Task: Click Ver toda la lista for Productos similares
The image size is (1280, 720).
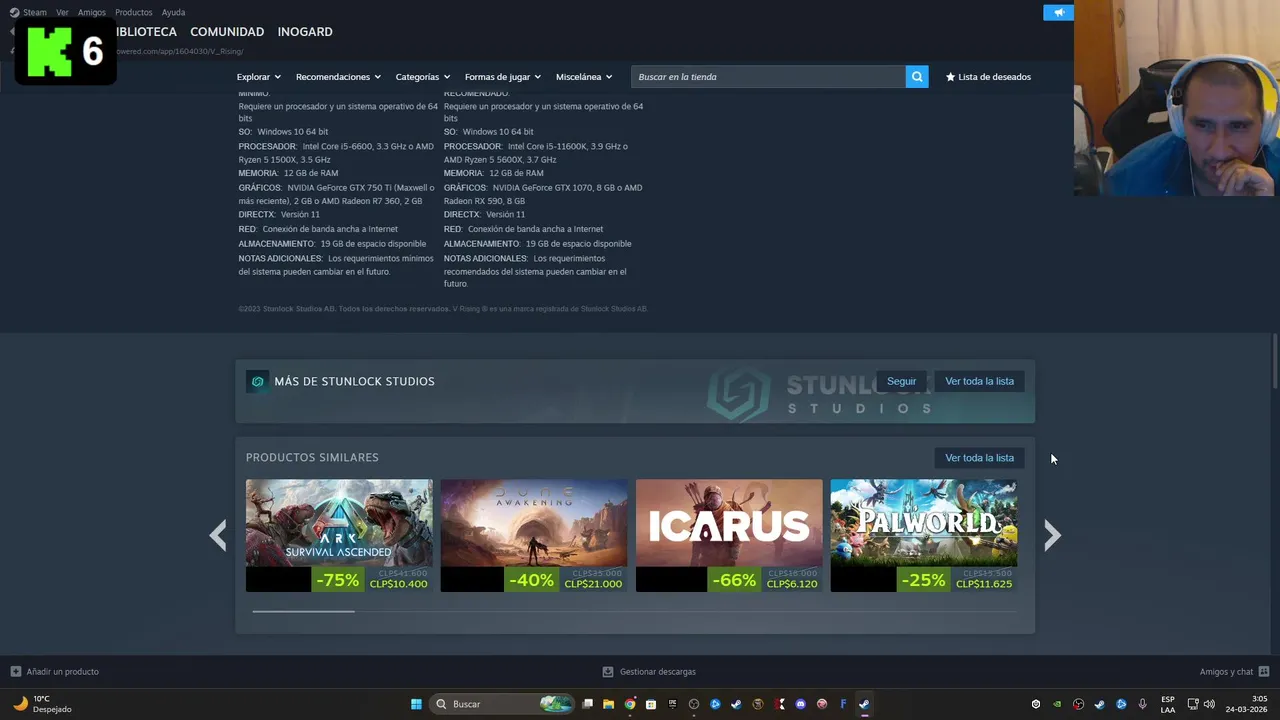Action: pyautogui.click(x=979, y=458)
